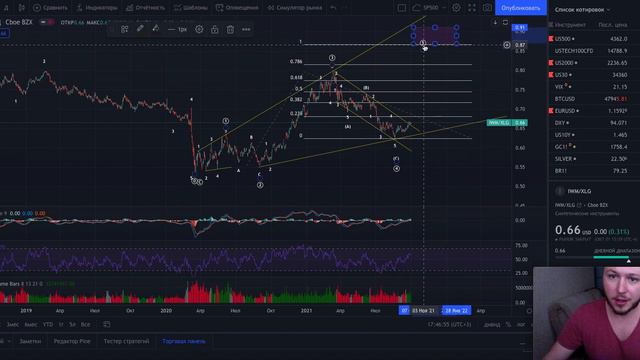Click the 03 Ноя '21 date label on time axis
Viewport: 640px width, 360px height.
(423, 311)
